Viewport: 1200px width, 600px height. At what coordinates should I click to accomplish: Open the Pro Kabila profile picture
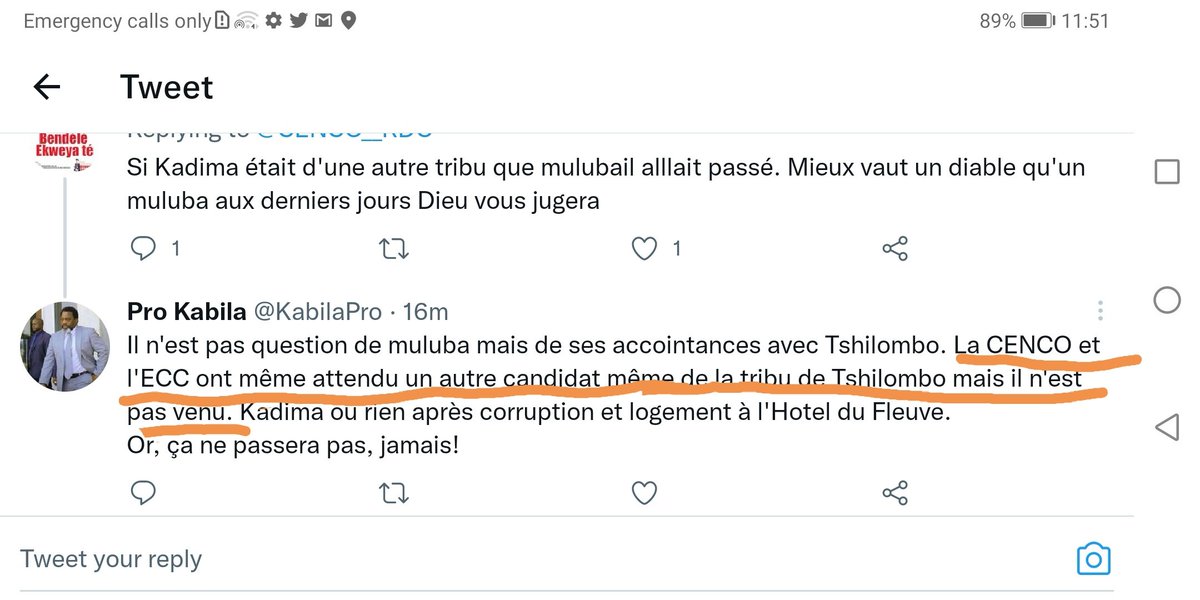(x=64, y=345)
